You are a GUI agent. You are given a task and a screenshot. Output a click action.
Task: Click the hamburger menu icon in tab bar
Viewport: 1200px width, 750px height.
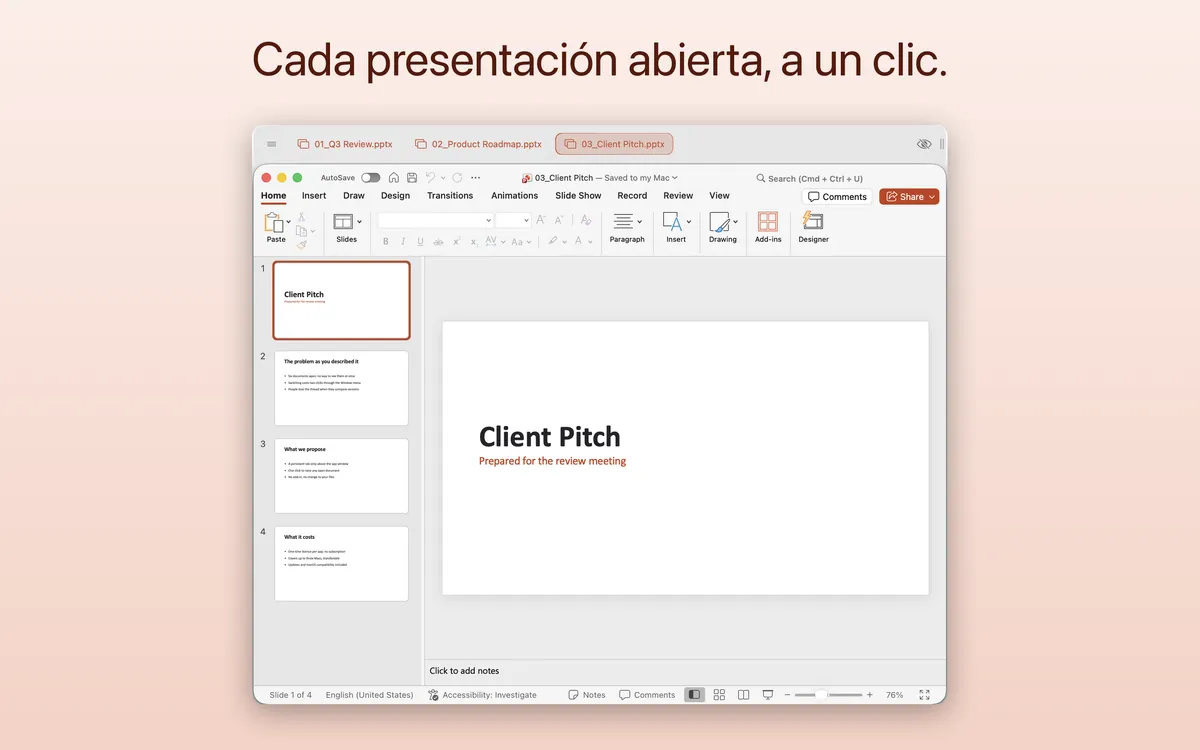coord(272,144)
